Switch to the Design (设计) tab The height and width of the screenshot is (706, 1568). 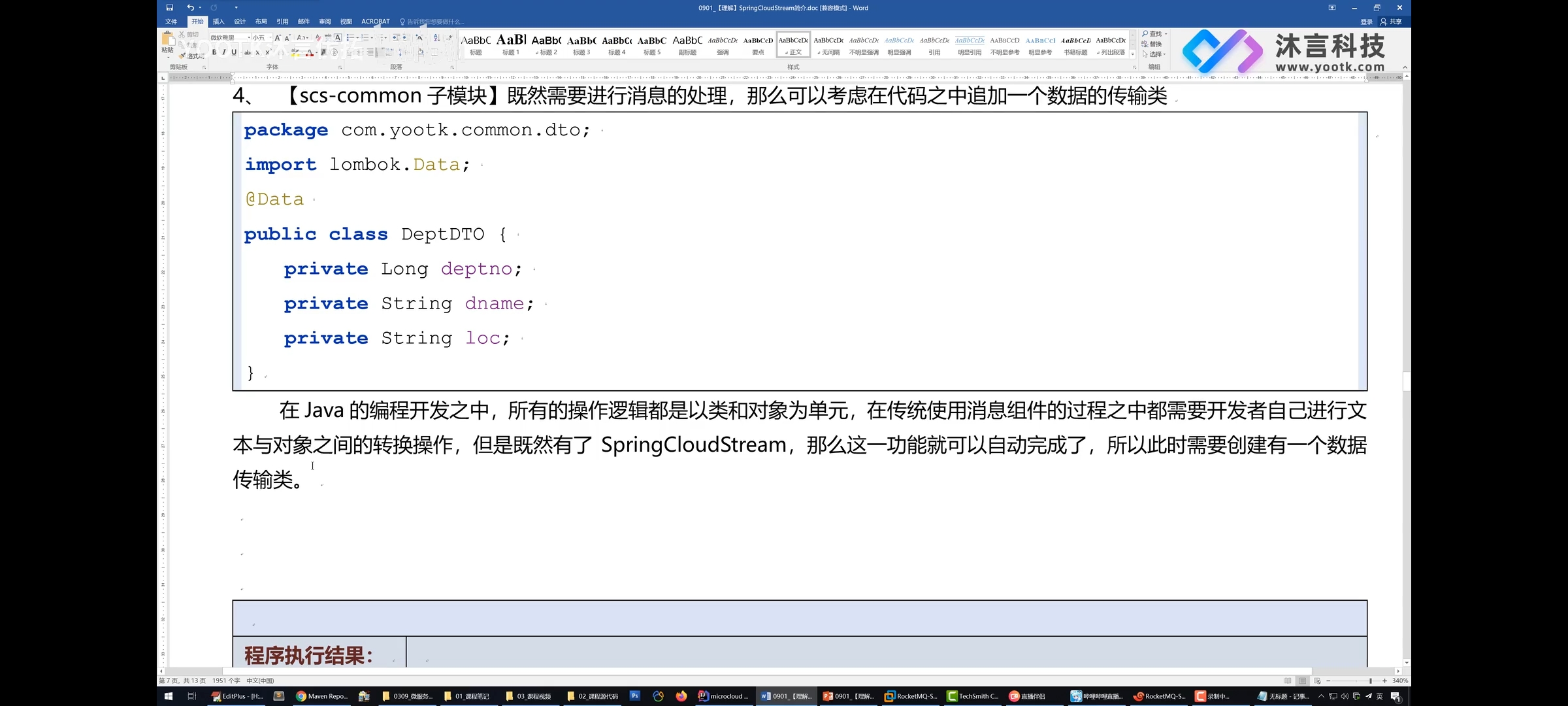click(240, 22)
